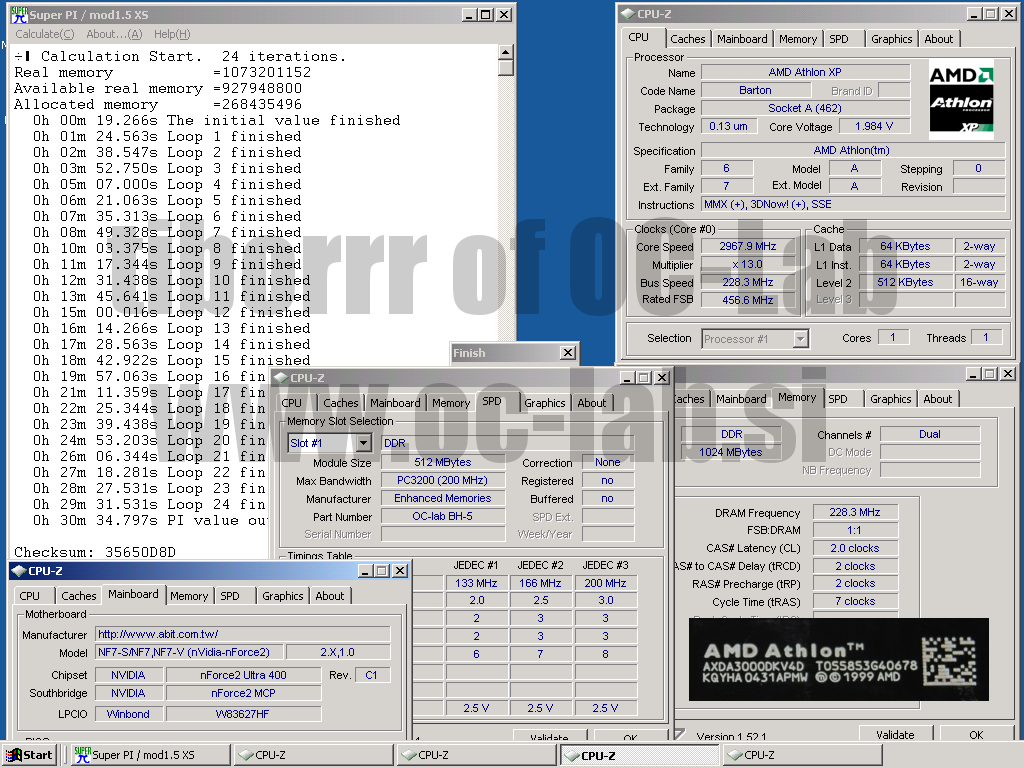Click the NF7-S/NF7 model field
The width and height of the screenshot is (1024, 768).
pos(189,652)
